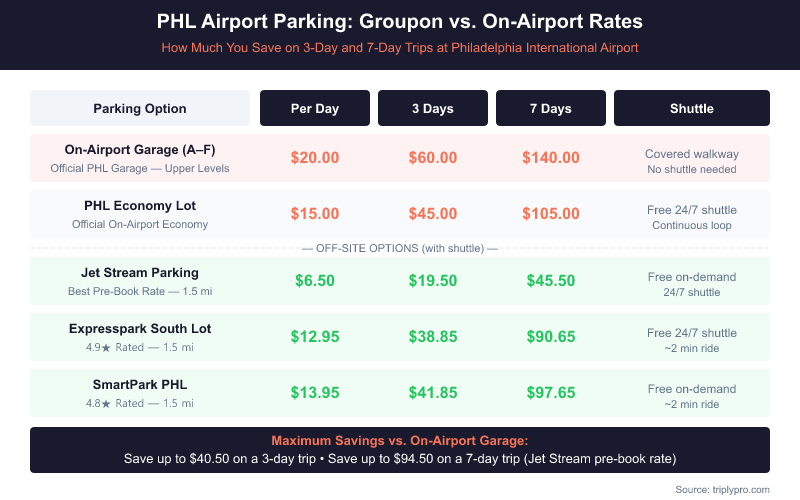Click the Parking Option column header
The height and width of the screenshot is (500, 800).
click(140, 108)
